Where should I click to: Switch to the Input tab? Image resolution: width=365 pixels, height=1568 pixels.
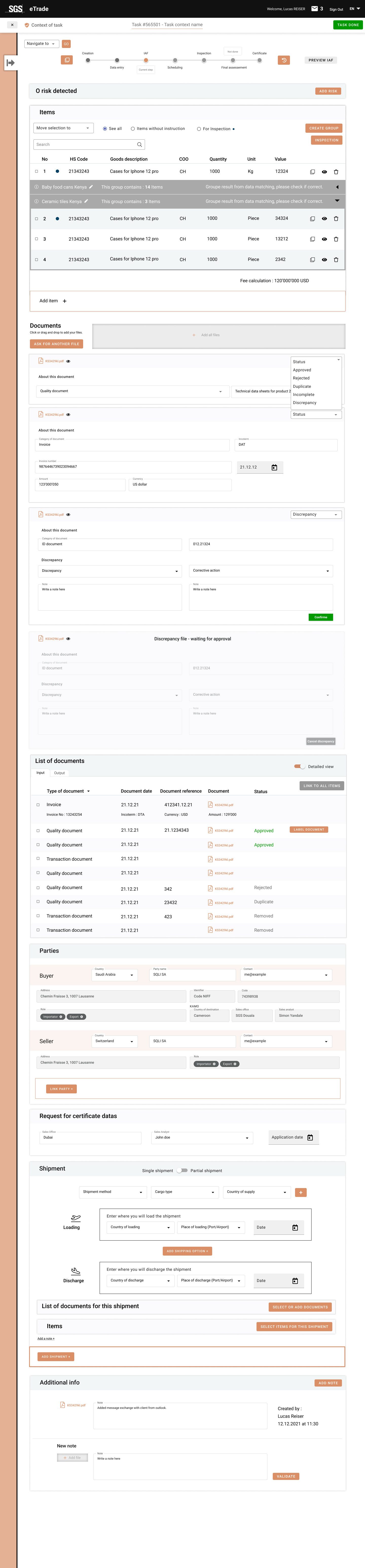point(40,773)
